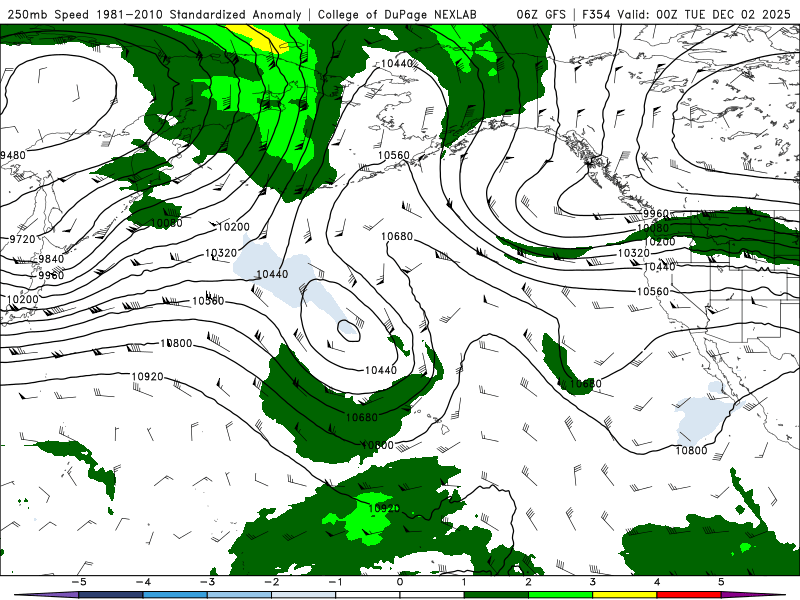This screenshot has height=600, width=800.
Task: Click the positive '3' tick on the color scale
Action: 593,582
